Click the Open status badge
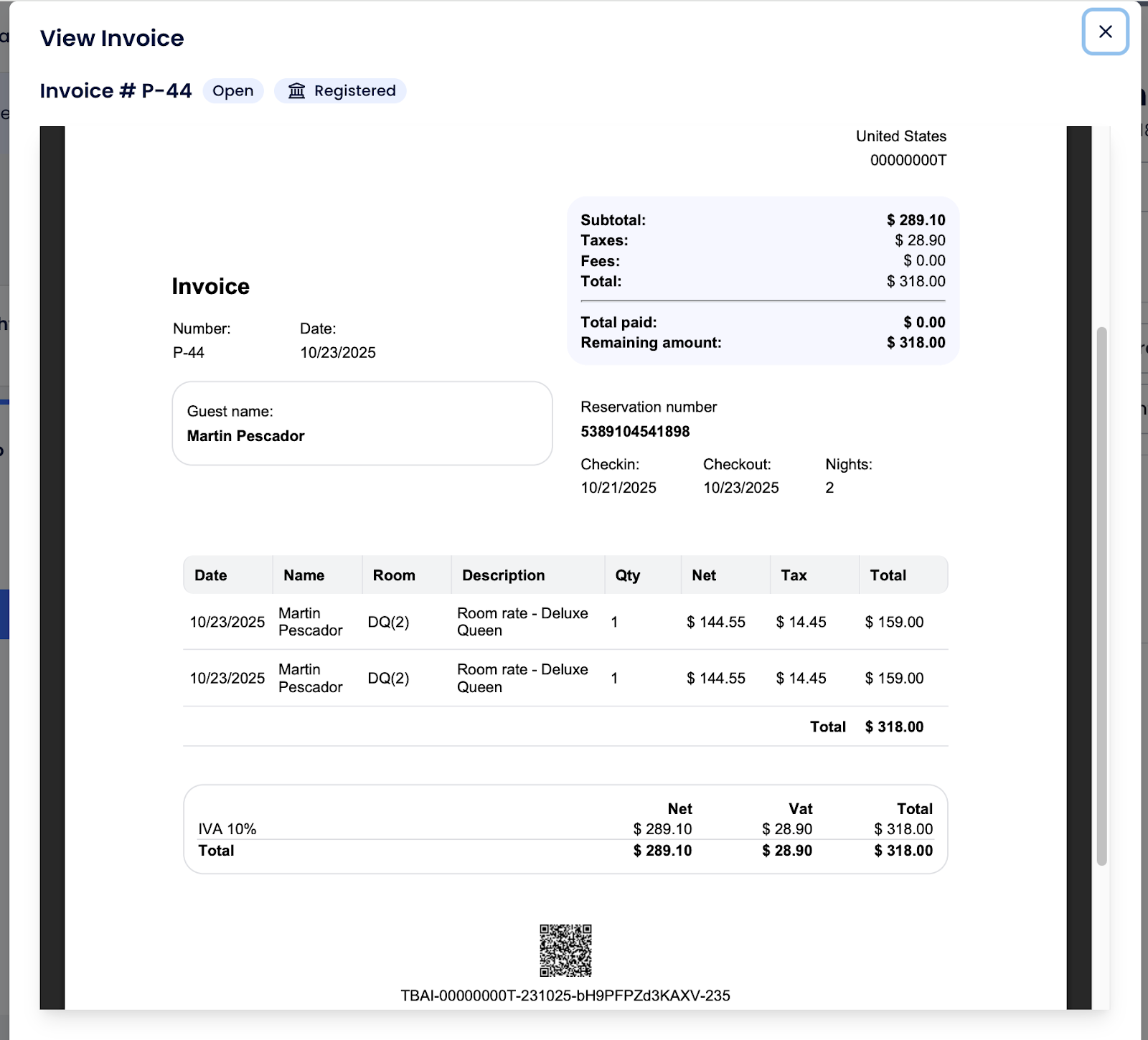The width and height of the screenshot is (1148, 1040). click(232, 91)
